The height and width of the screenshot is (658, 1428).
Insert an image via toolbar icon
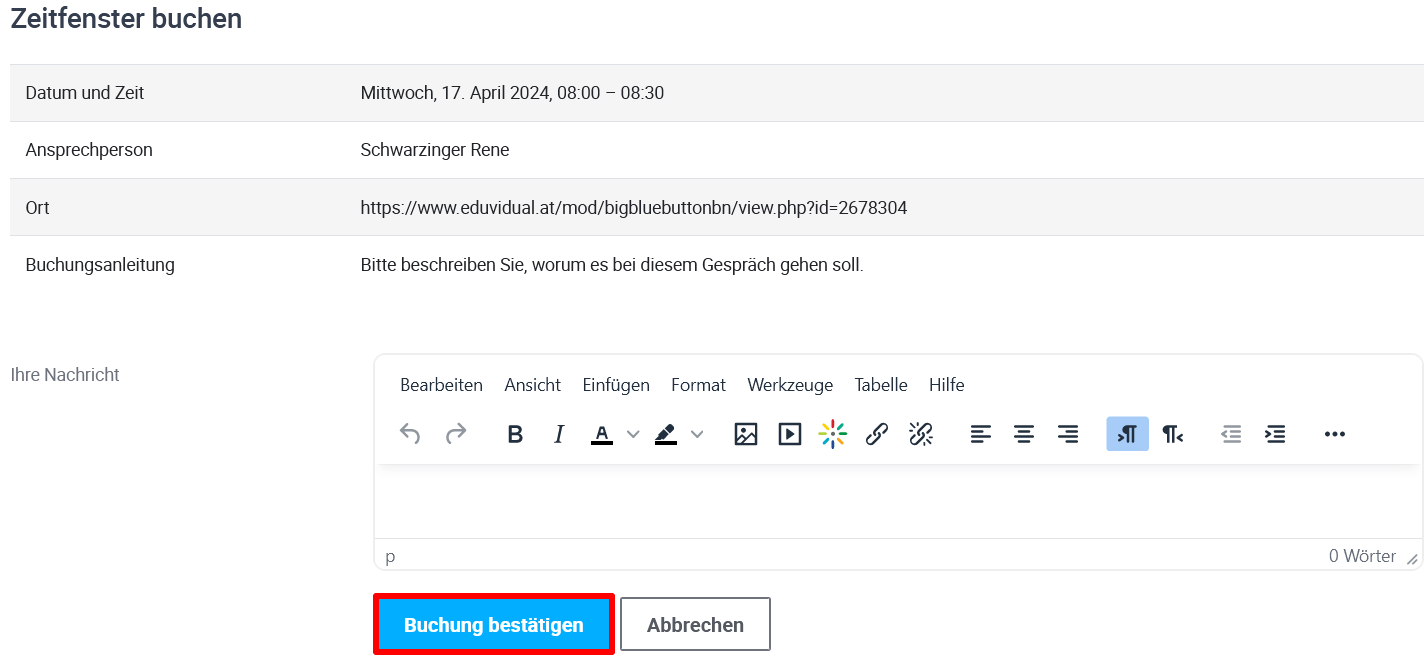tap(746, 434)
